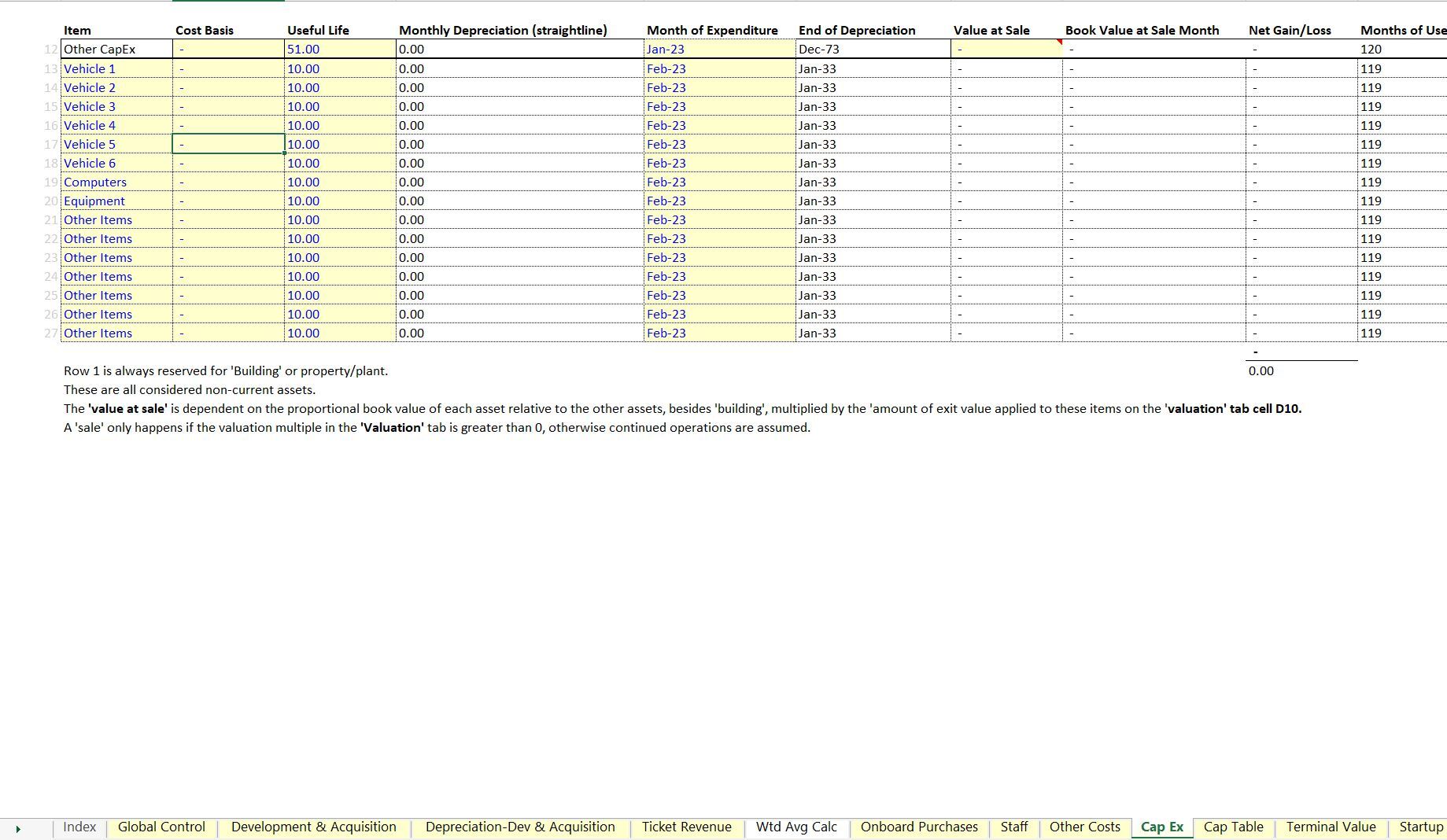Select the Other CapEx item cell

(116, 49)
